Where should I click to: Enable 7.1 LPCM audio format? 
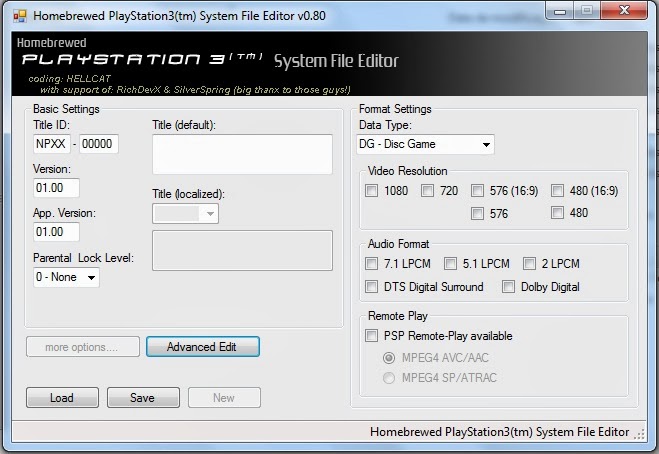point(371,264)
